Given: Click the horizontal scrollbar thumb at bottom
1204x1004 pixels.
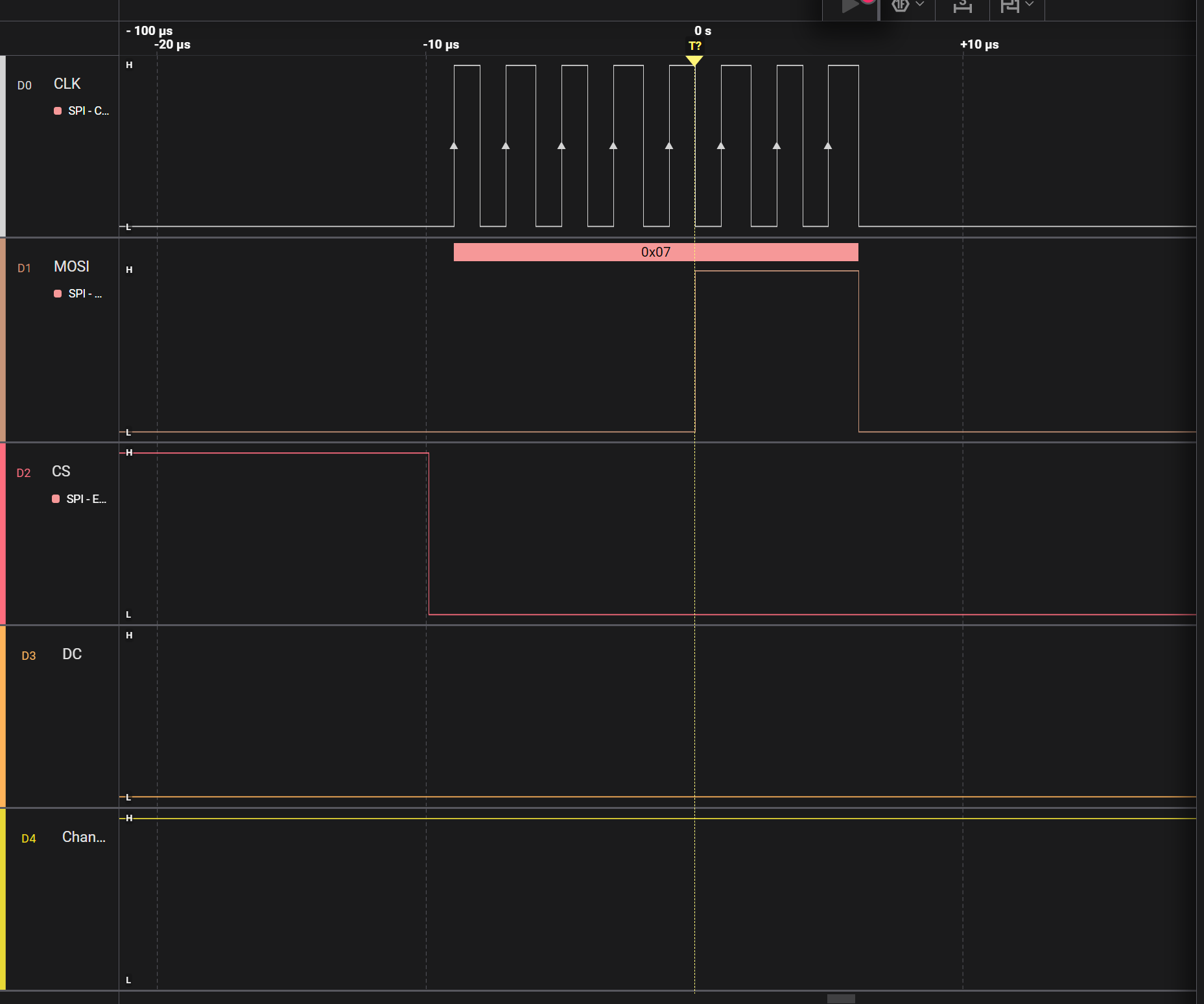Looking at the screenshot, I should coord(841,998).
